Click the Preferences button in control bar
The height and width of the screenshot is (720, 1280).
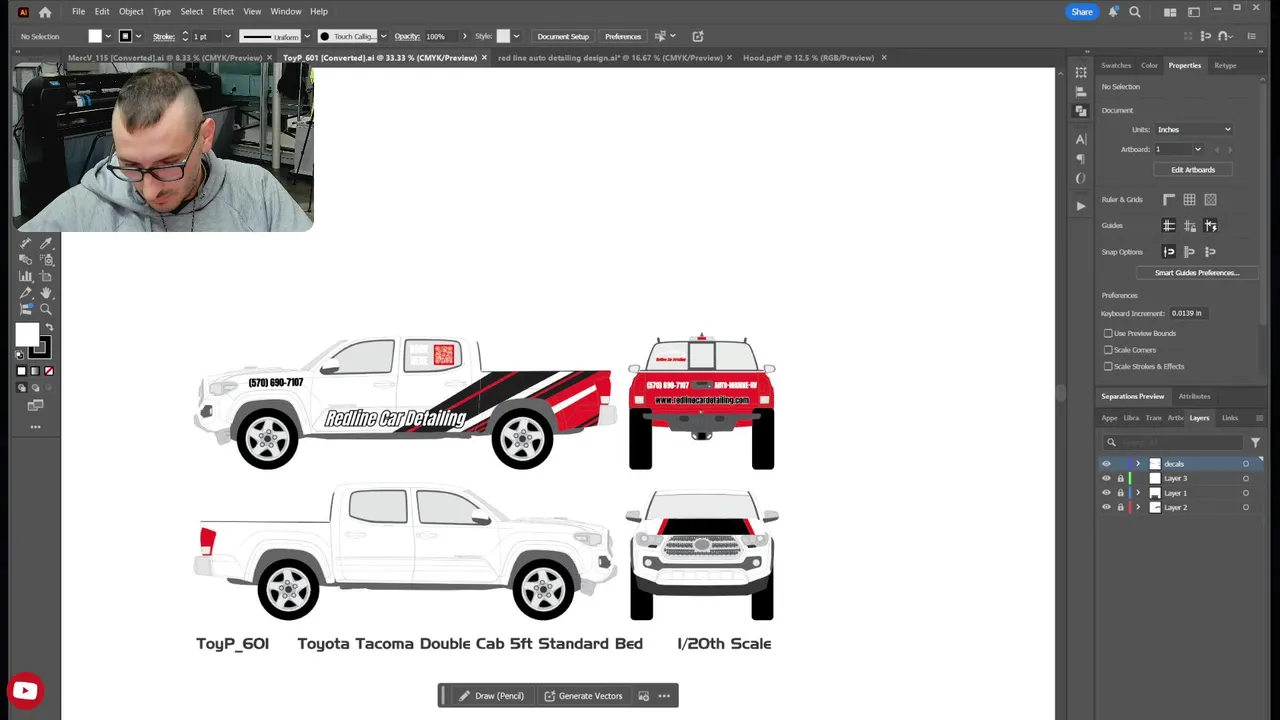[x=623, y=37]
